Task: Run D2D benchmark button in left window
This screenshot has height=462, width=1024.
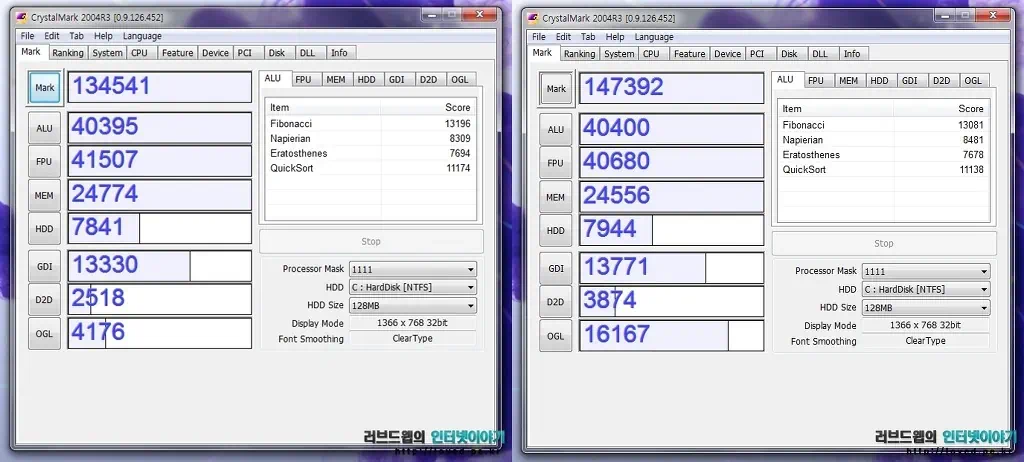Action: click(44, 300)
